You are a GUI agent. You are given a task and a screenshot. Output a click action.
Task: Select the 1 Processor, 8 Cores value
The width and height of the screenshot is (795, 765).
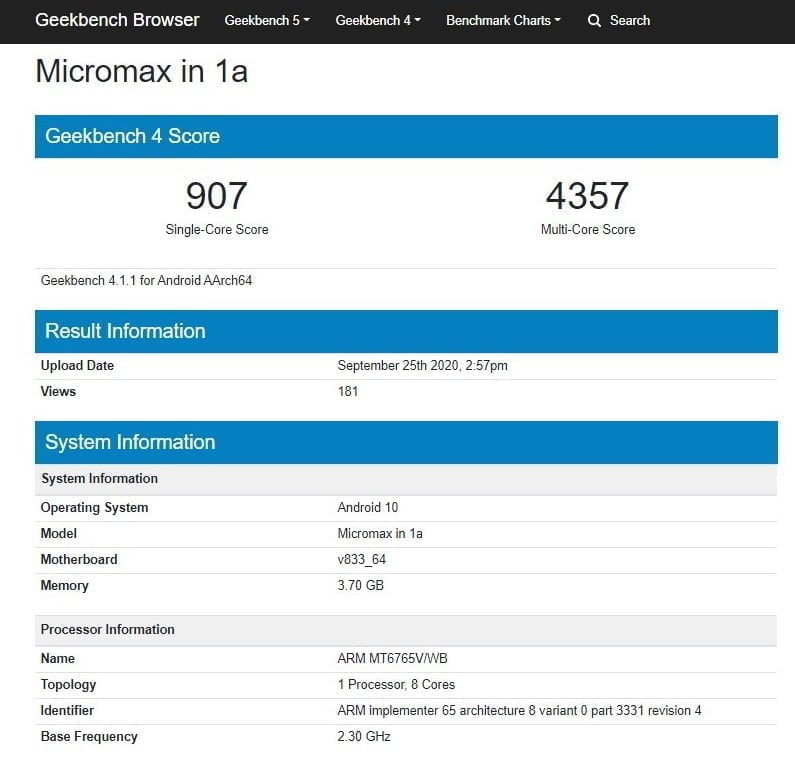click(396, 684)
